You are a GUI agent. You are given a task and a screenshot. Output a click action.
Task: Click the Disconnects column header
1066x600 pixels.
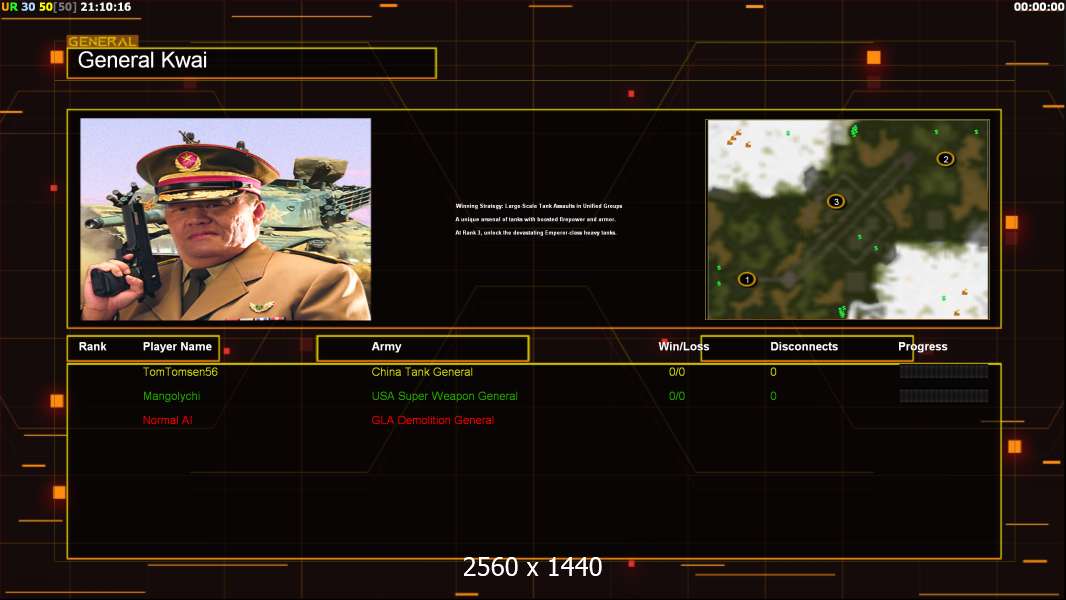804,347
